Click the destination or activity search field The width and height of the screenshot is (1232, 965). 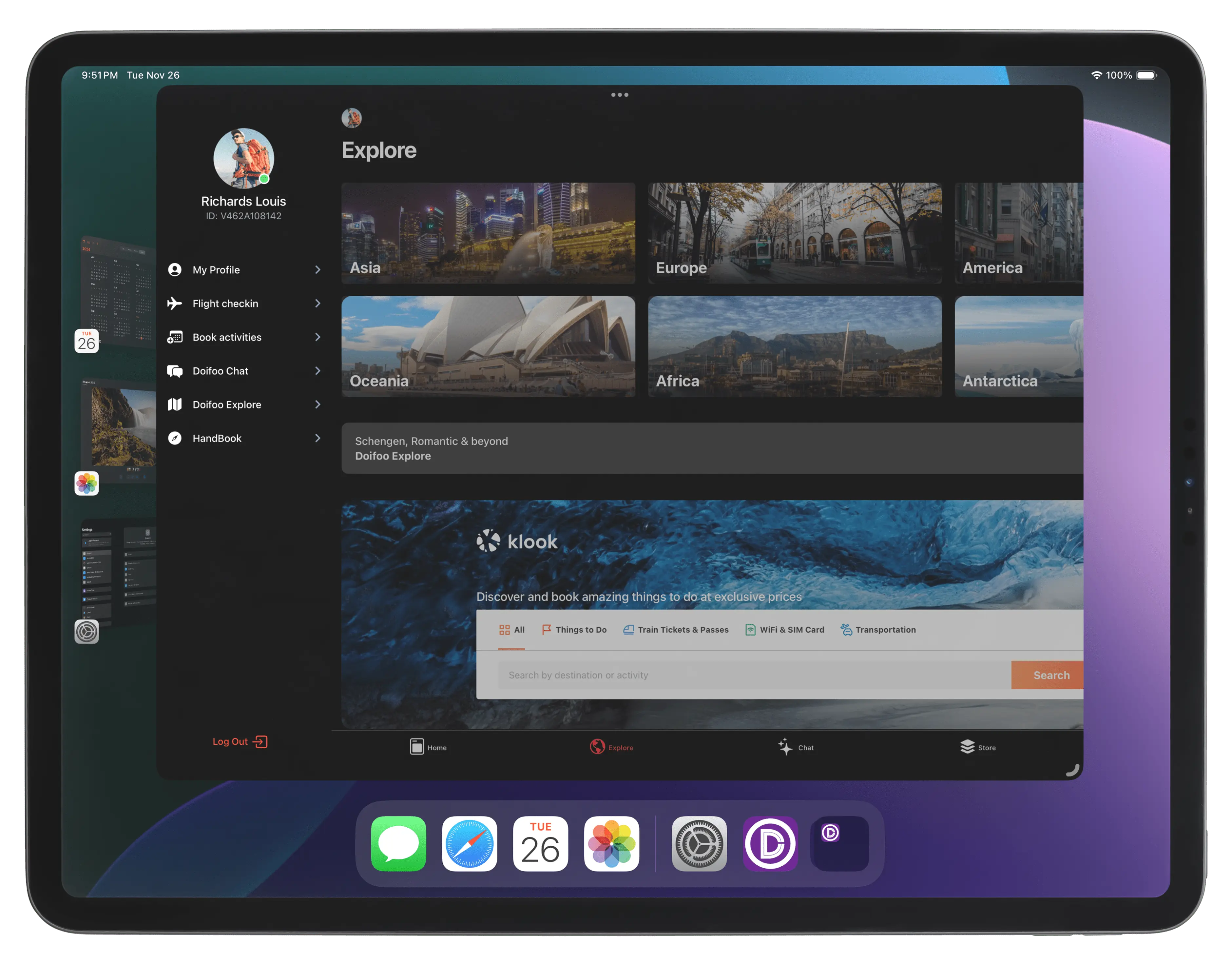click(x=753, y=675)
